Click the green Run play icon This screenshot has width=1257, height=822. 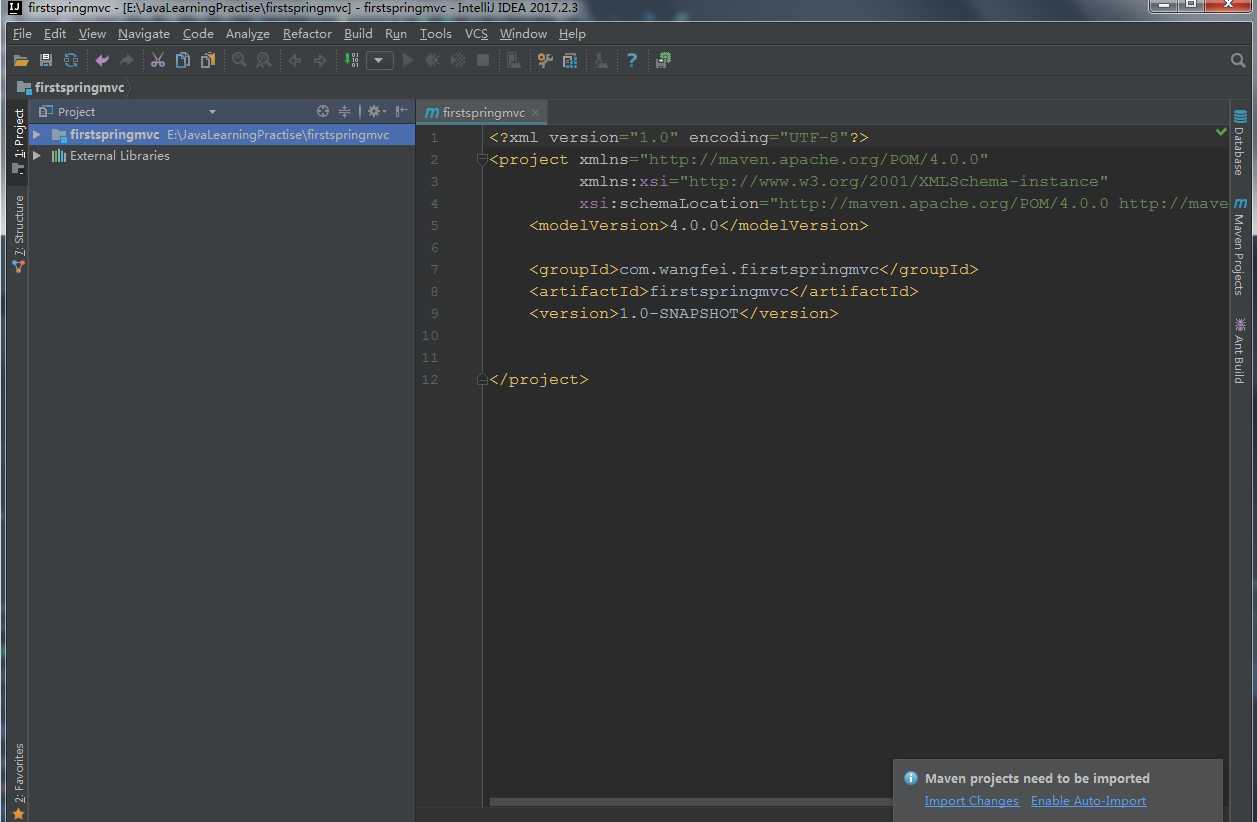[407, 60]
